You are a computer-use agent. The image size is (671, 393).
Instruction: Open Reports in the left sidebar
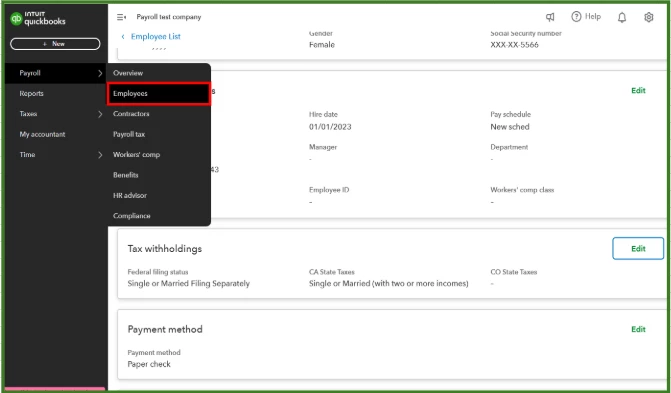[x=31, y=93]
